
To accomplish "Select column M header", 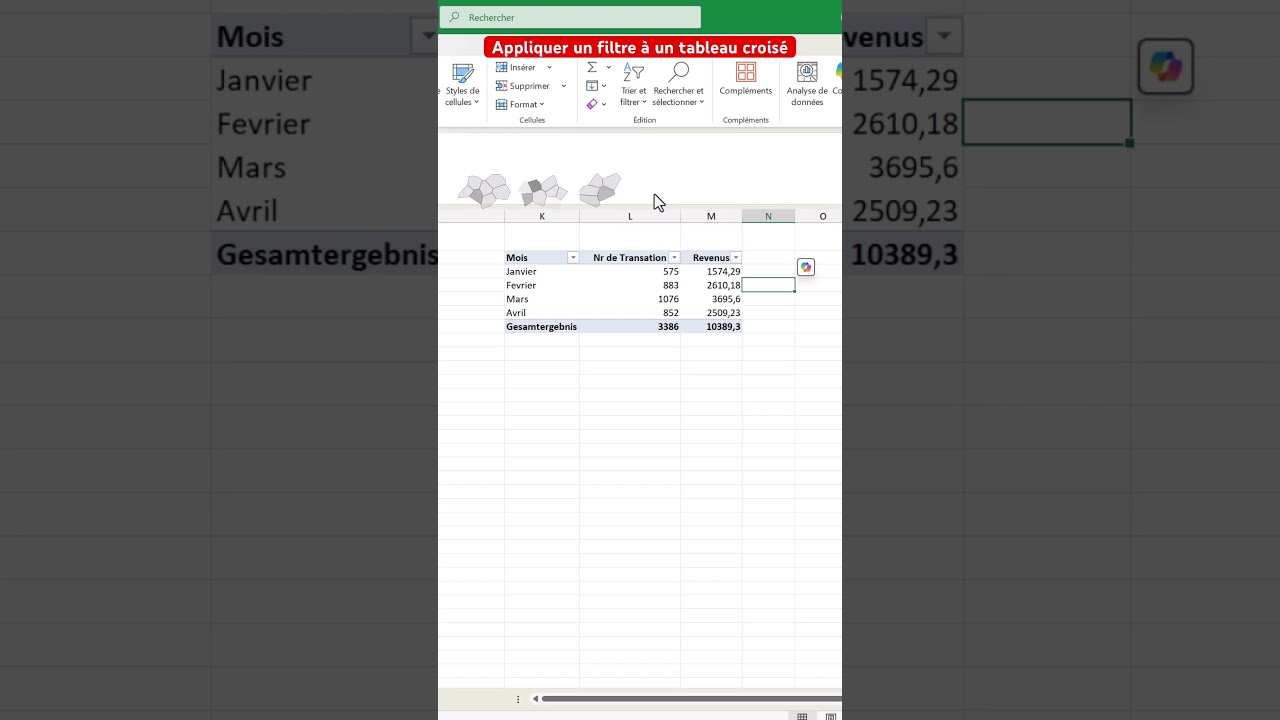I will point(711,216).
